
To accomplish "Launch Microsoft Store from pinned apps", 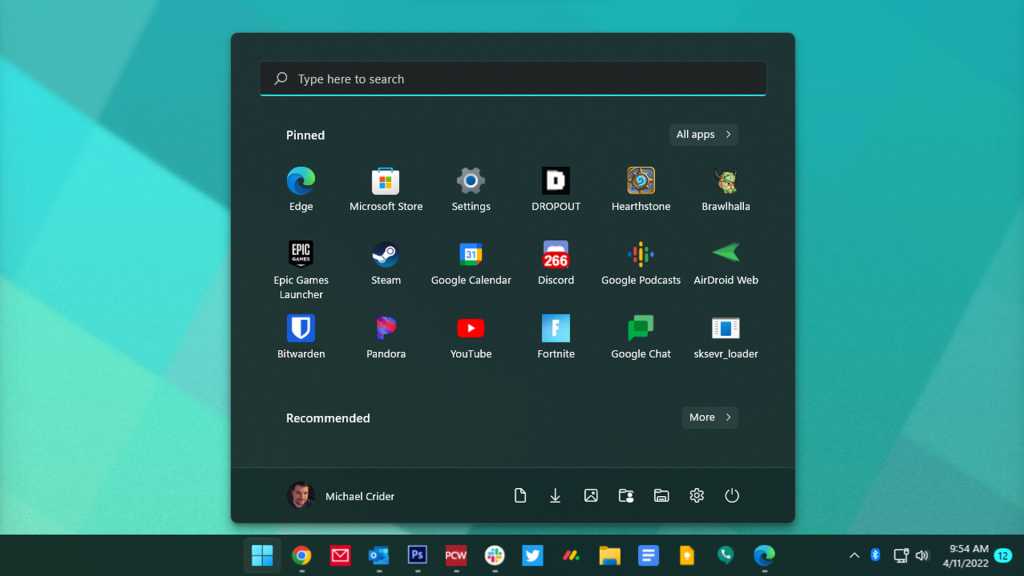I will 385,189.
